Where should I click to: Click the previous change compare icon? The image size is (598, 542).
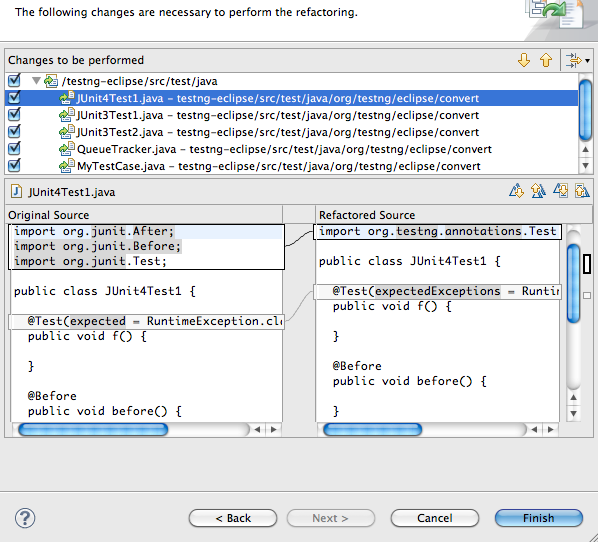[582, 191]
